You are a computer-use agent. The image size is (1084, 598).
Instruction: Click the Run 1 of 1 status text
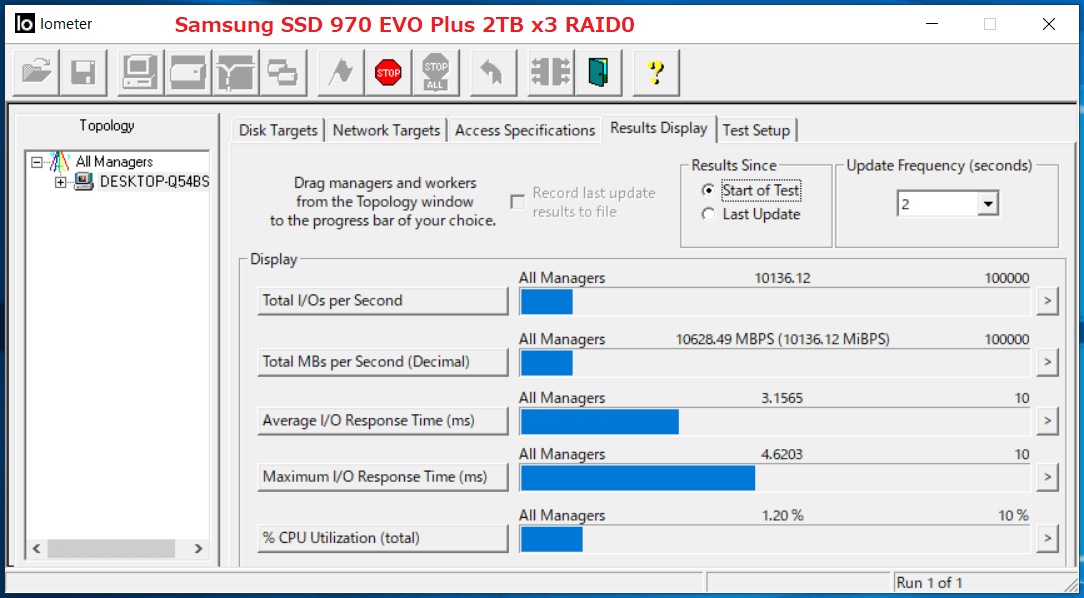click(929, 582)
